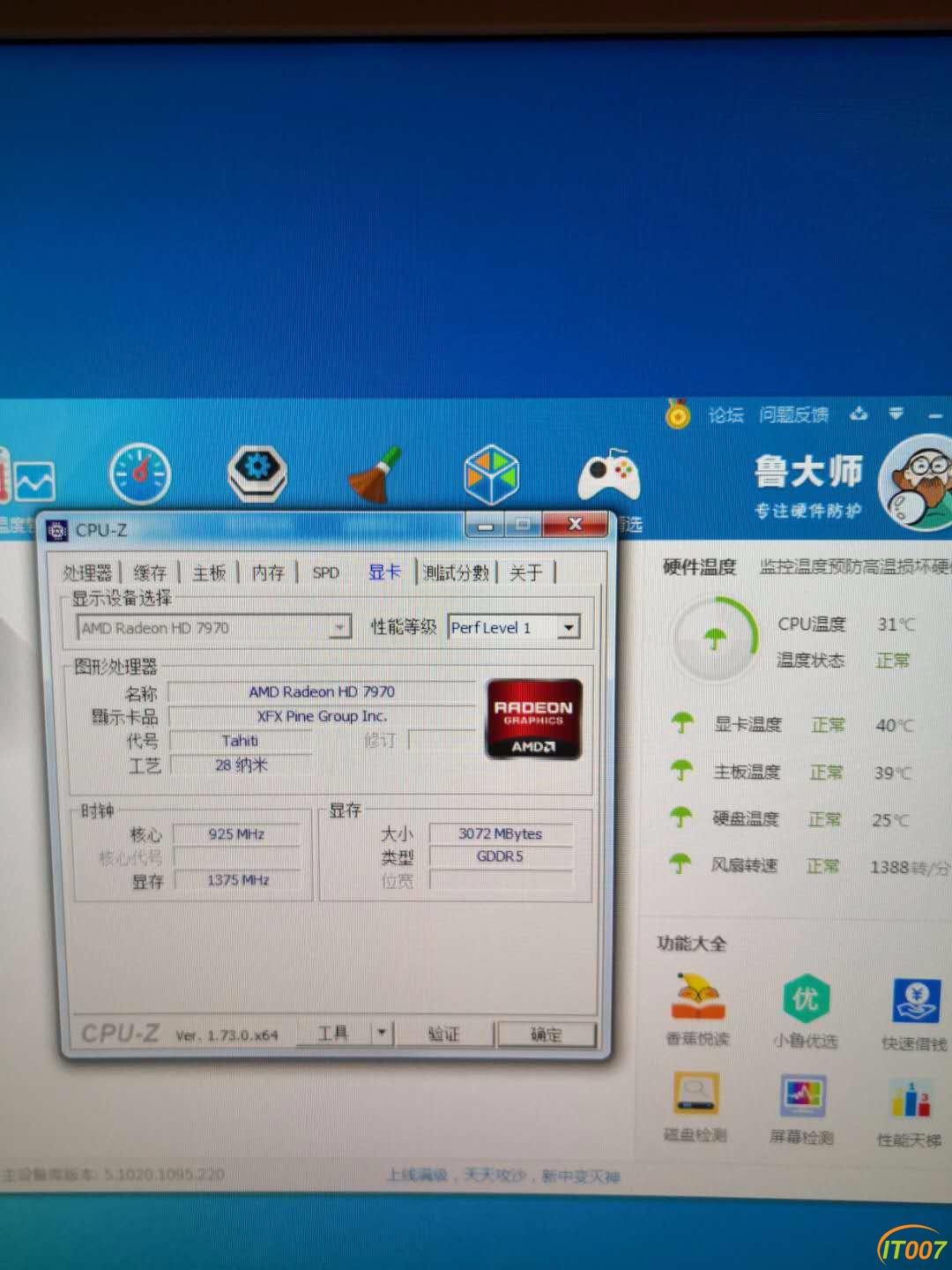Click the GDDR5 memory type field
Viewport: 952px width, 1270px height.
[500, 856]
